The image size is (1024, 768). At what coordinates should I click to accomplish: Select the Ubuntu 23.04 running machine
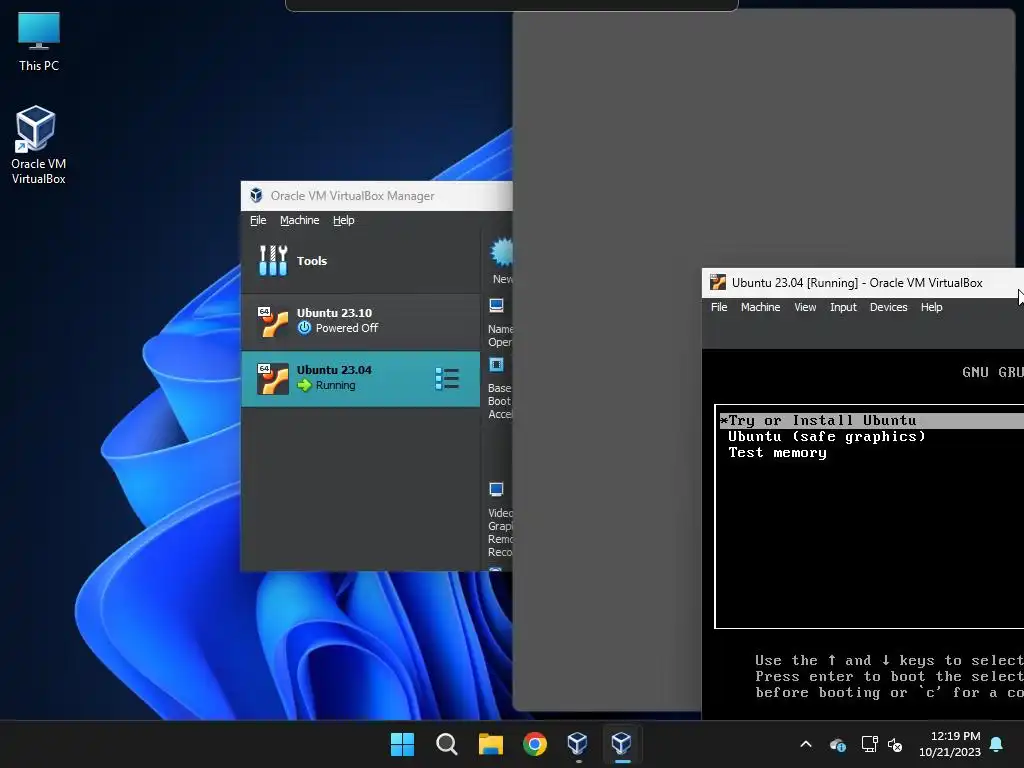tap(360, 379)
